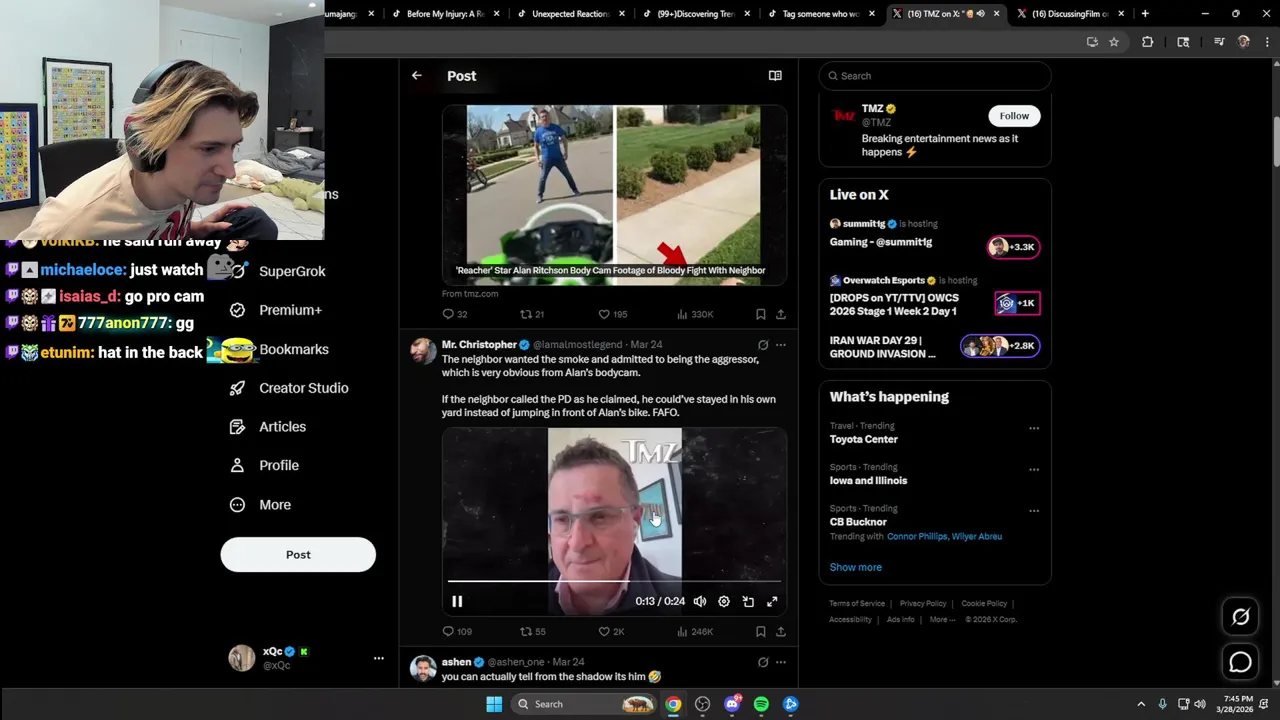
Task: Bookmark the TMZ post with 330K views
Action: (761, 314)
